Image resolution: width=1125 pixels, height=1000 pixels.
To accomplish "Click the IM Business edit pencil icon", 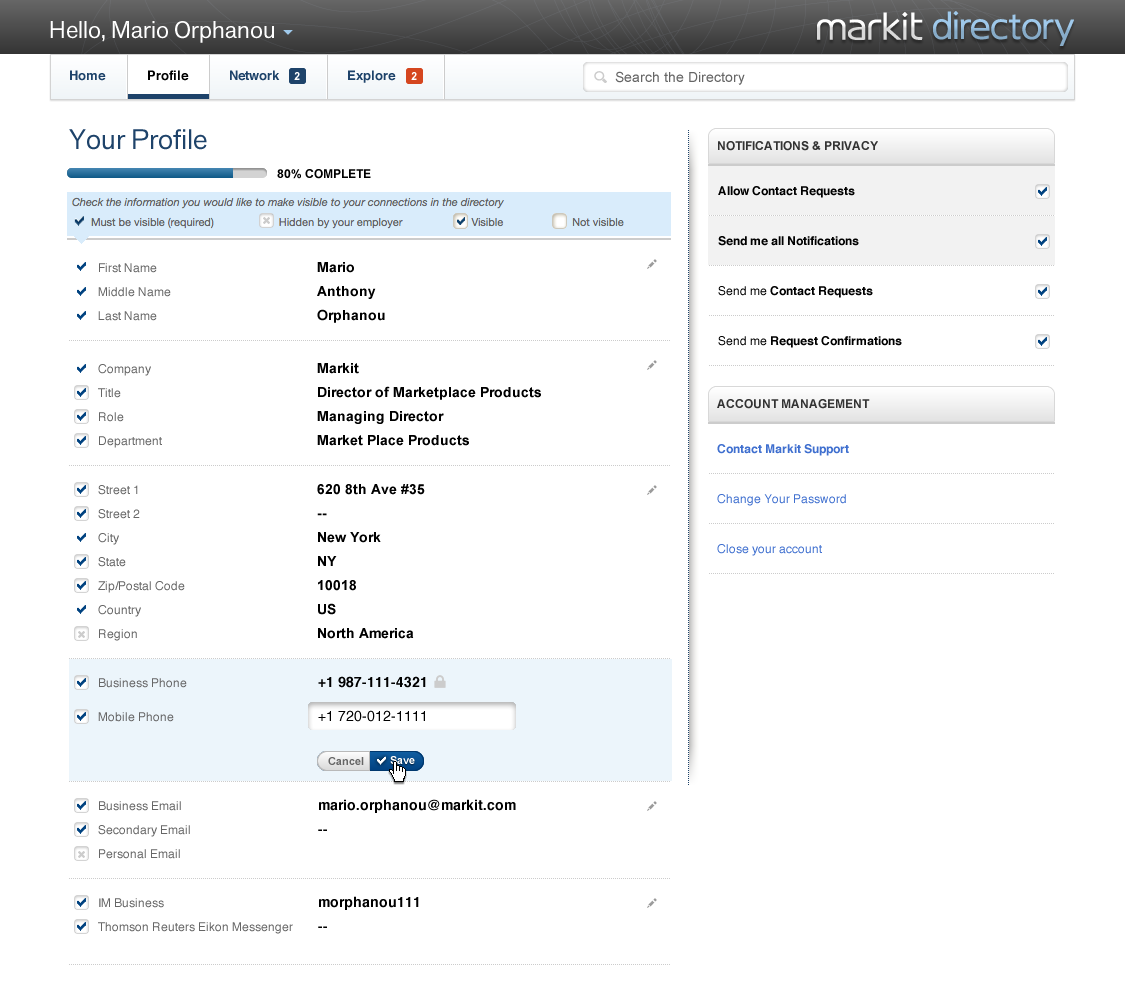I will 652,903.
